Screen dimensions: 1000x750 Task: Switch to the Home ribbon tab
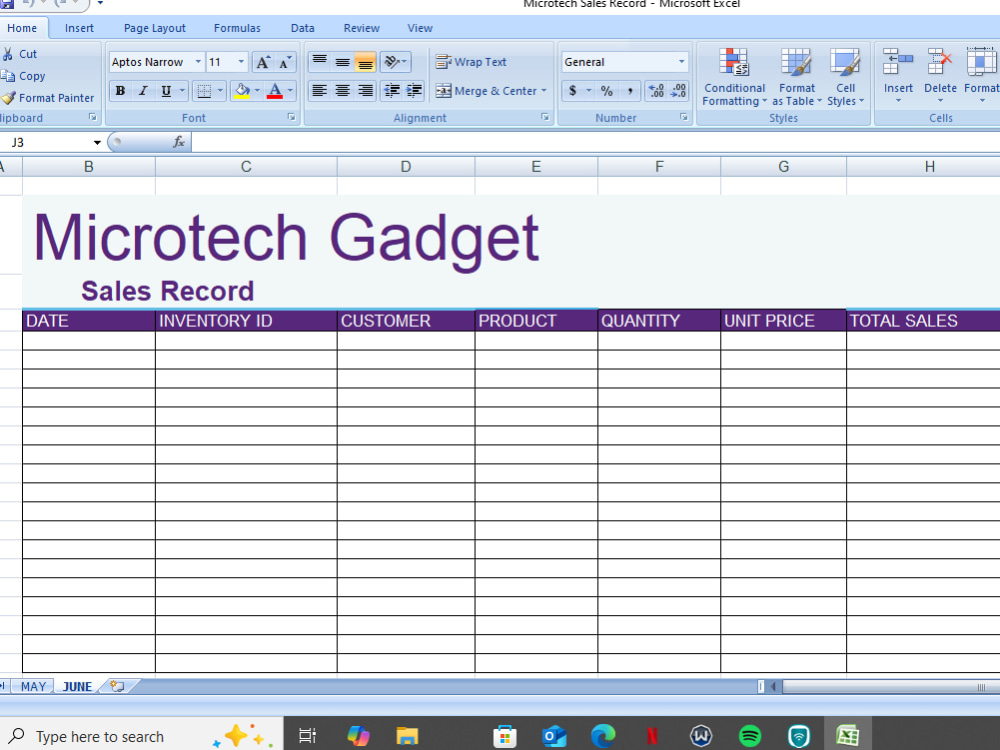point(22,28)
